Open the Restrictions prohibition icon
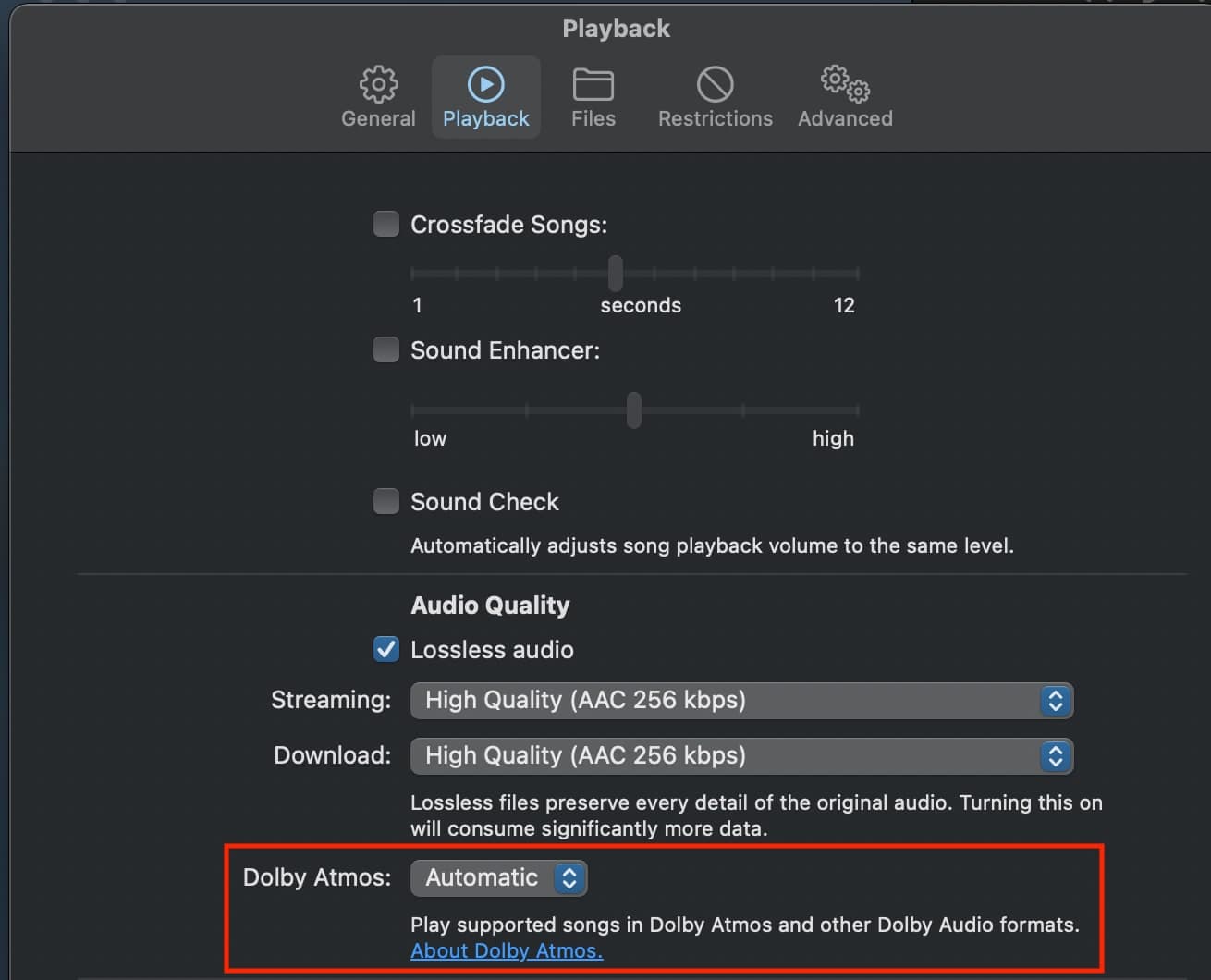 pos(715,84)
